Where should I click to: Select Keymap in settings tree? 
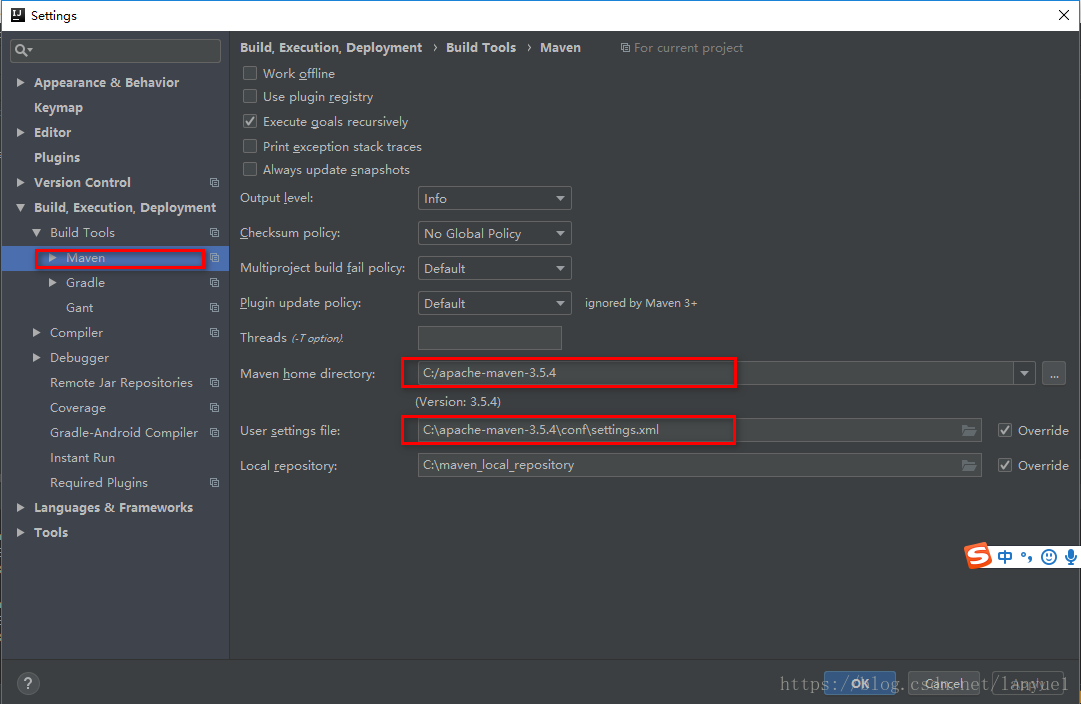coord(59,108)
